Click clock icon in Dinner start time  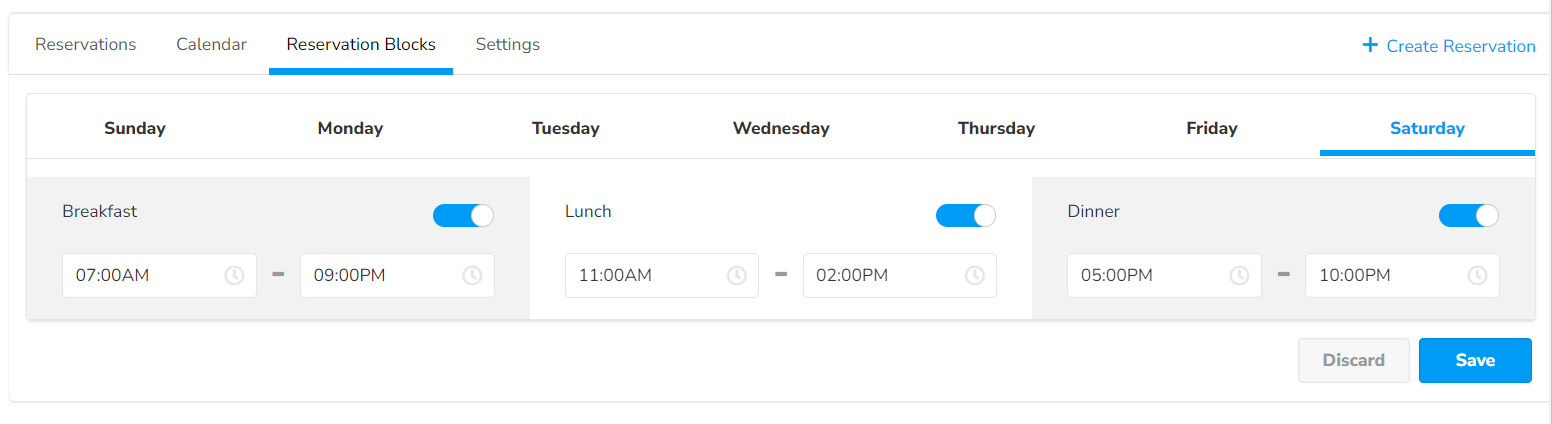[x=1238, y=276]
